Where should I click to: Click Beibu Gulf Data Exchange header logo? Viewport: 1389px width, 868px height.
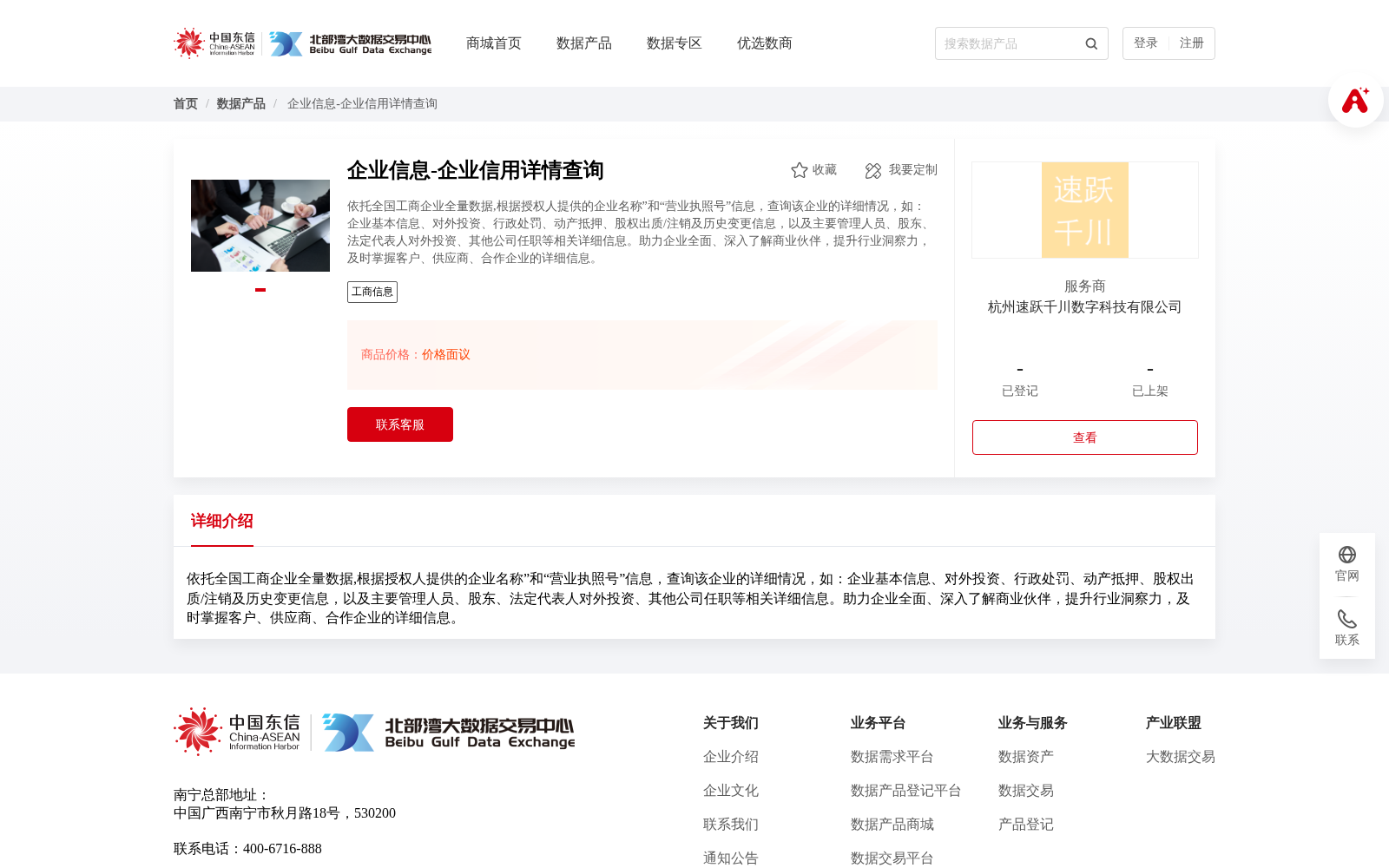350,43
